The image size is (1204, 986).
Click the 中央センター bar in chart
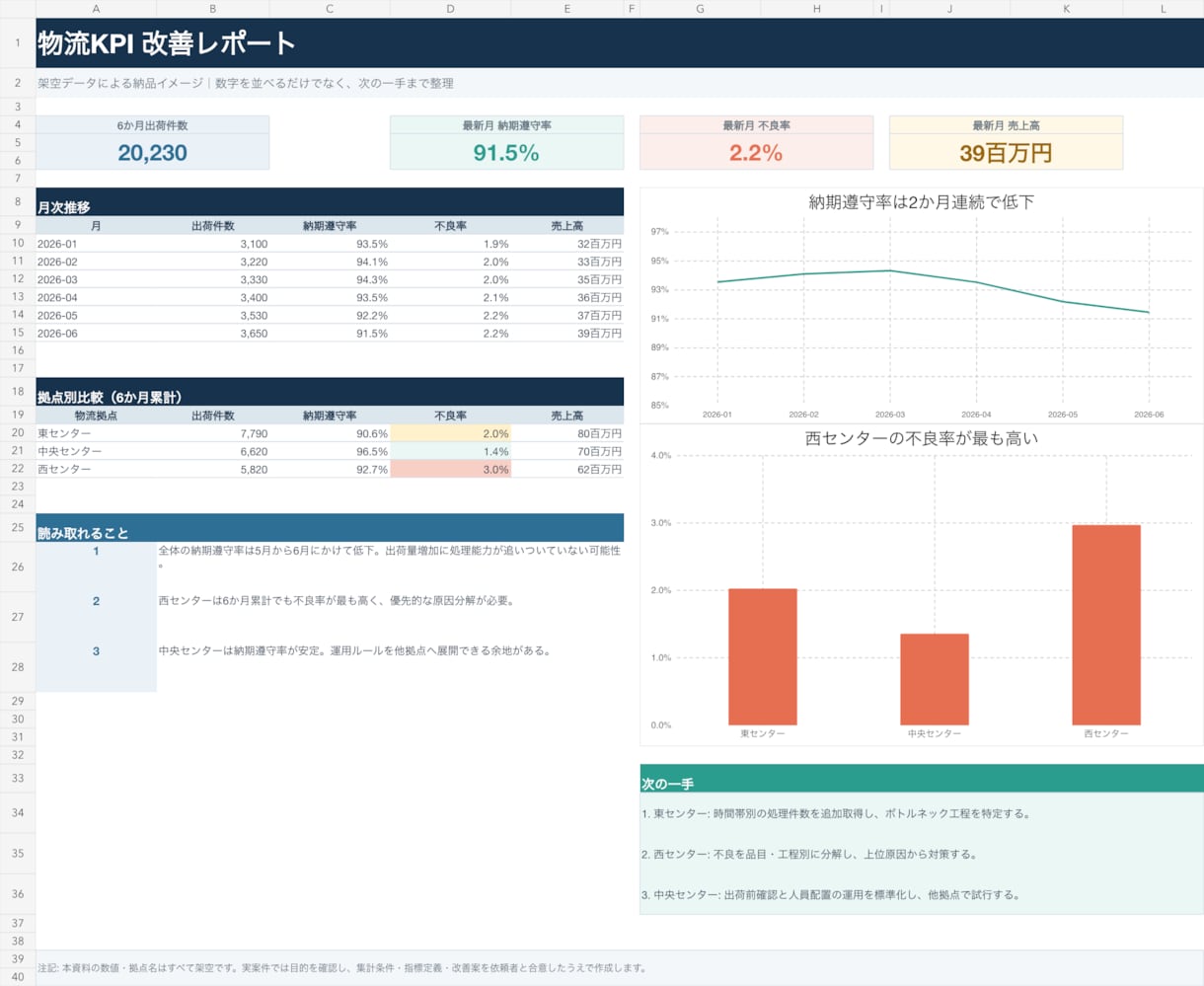click(x=935, y=679)
